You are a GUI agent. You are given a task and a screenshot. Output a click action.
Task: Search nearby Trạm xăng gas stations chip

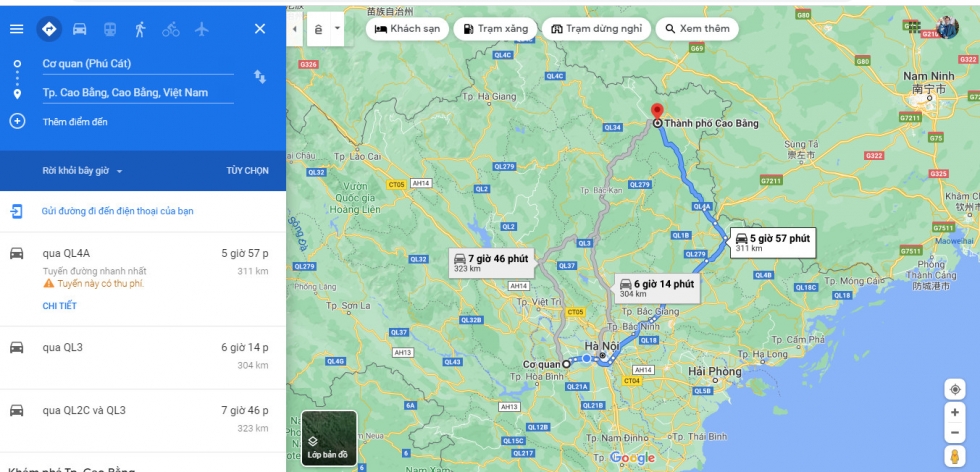pyautogui.click(x=495, y=29)
